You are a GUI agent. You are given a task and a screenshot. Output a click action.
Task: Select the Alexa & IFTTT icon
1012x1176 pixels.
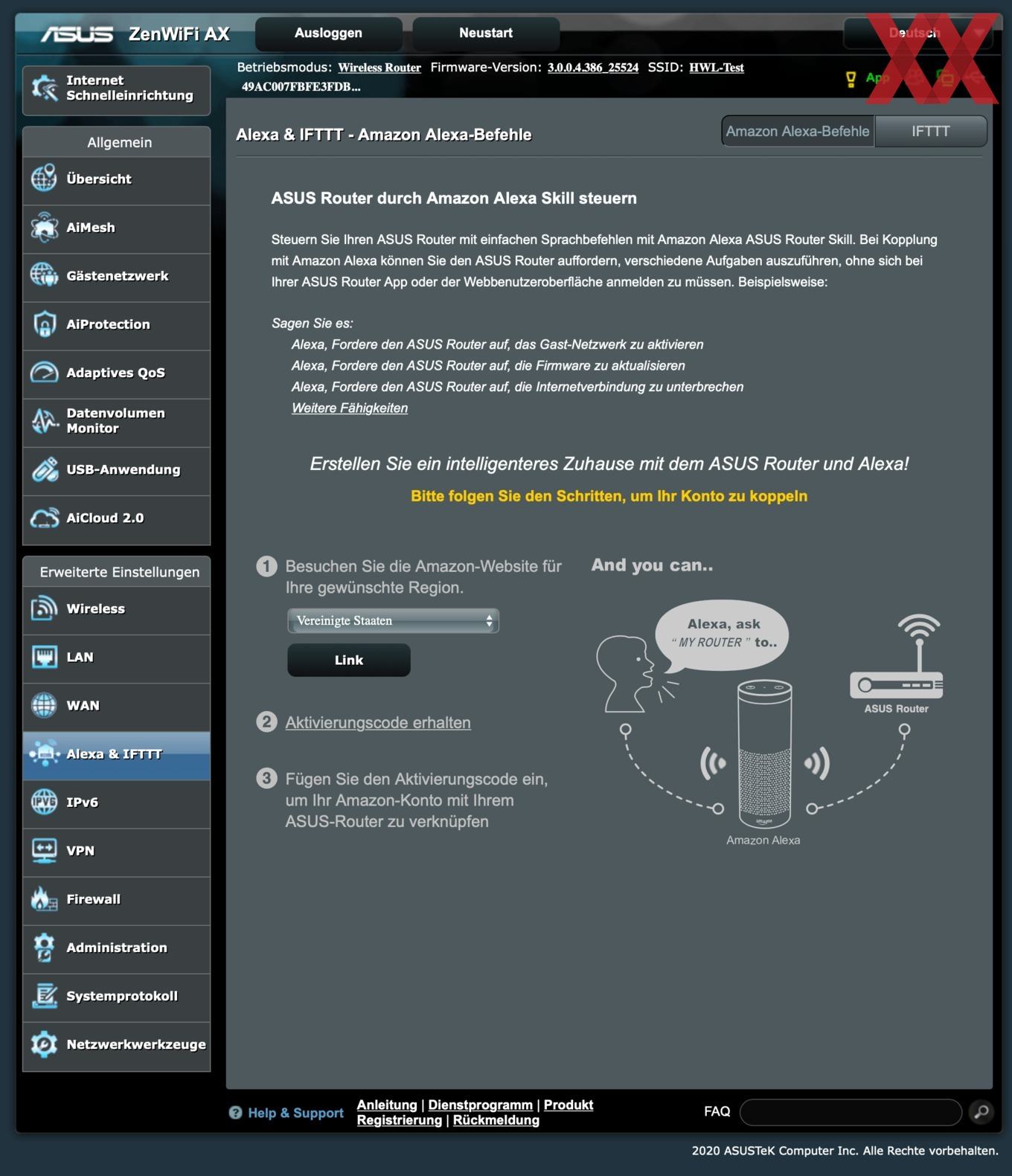(44, 754)
